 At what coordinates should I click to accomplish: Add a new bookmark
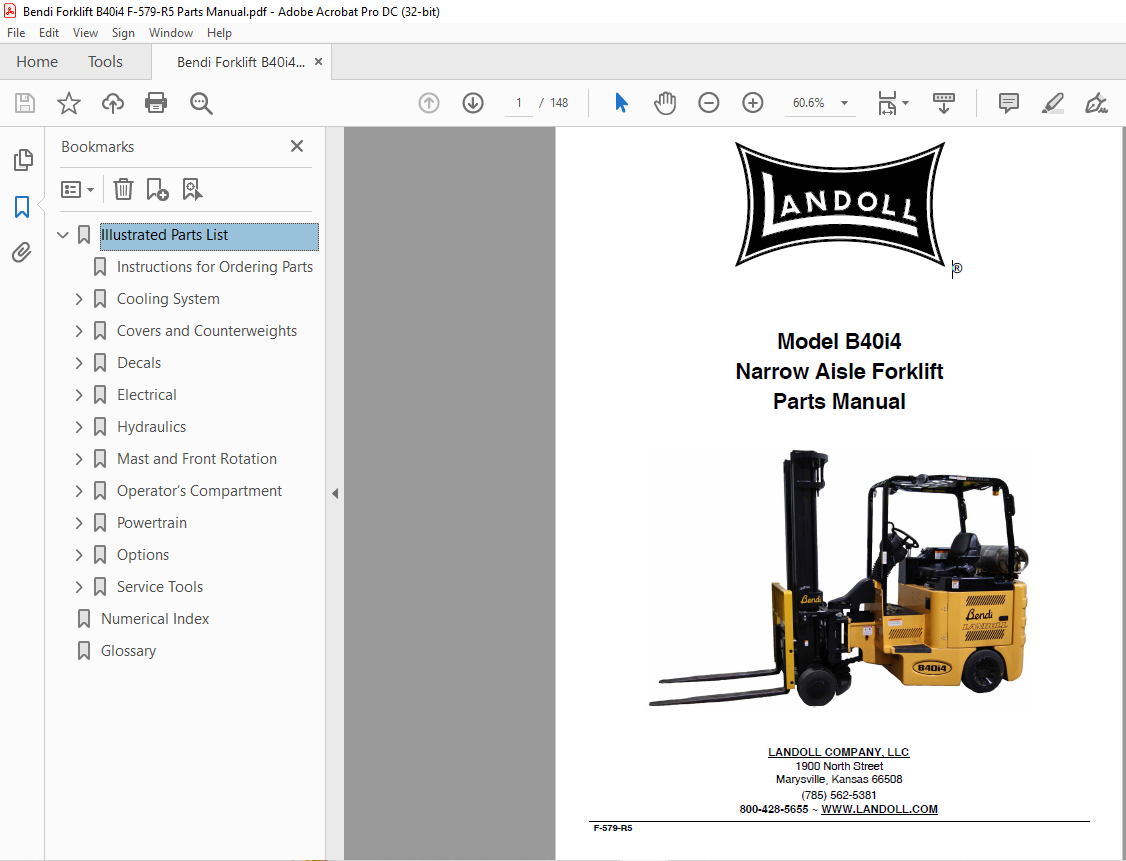click(x=157, y=190)
